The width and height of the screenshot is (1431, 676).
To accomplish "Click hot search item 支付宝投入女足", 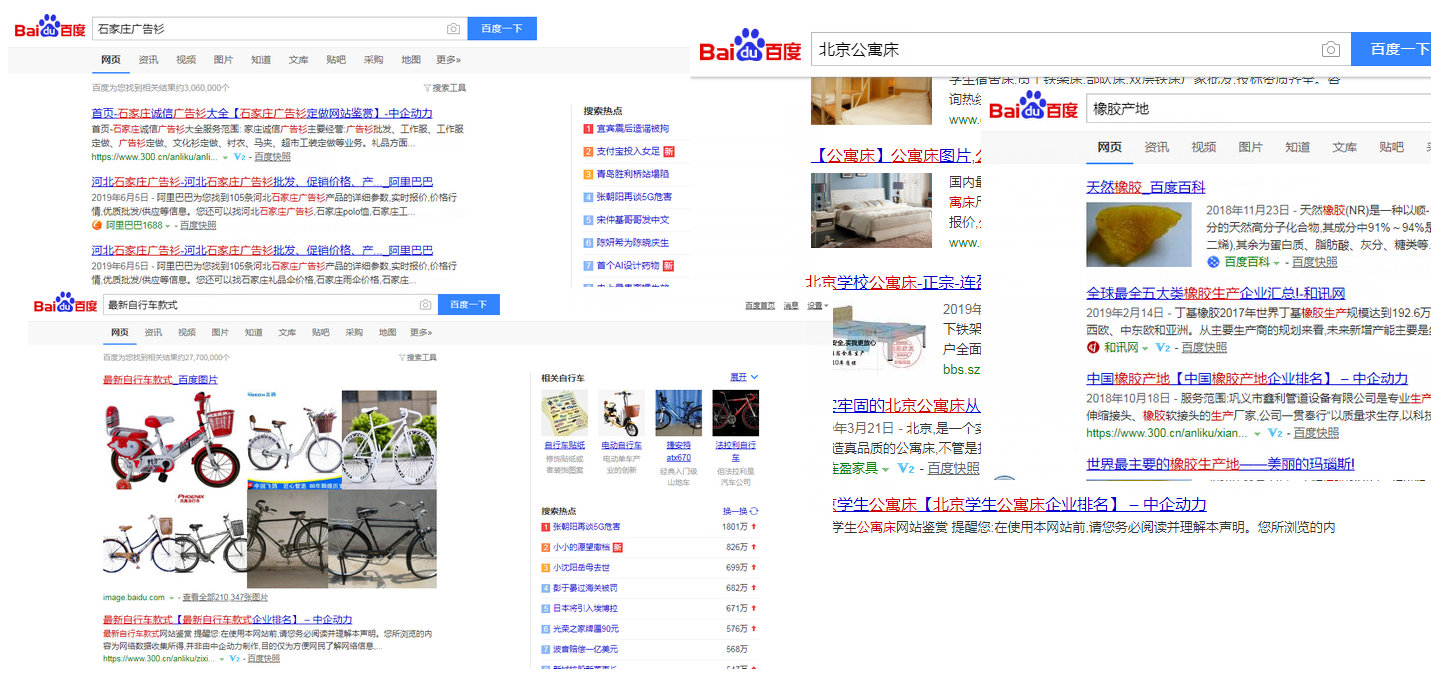I will (628, 151).
